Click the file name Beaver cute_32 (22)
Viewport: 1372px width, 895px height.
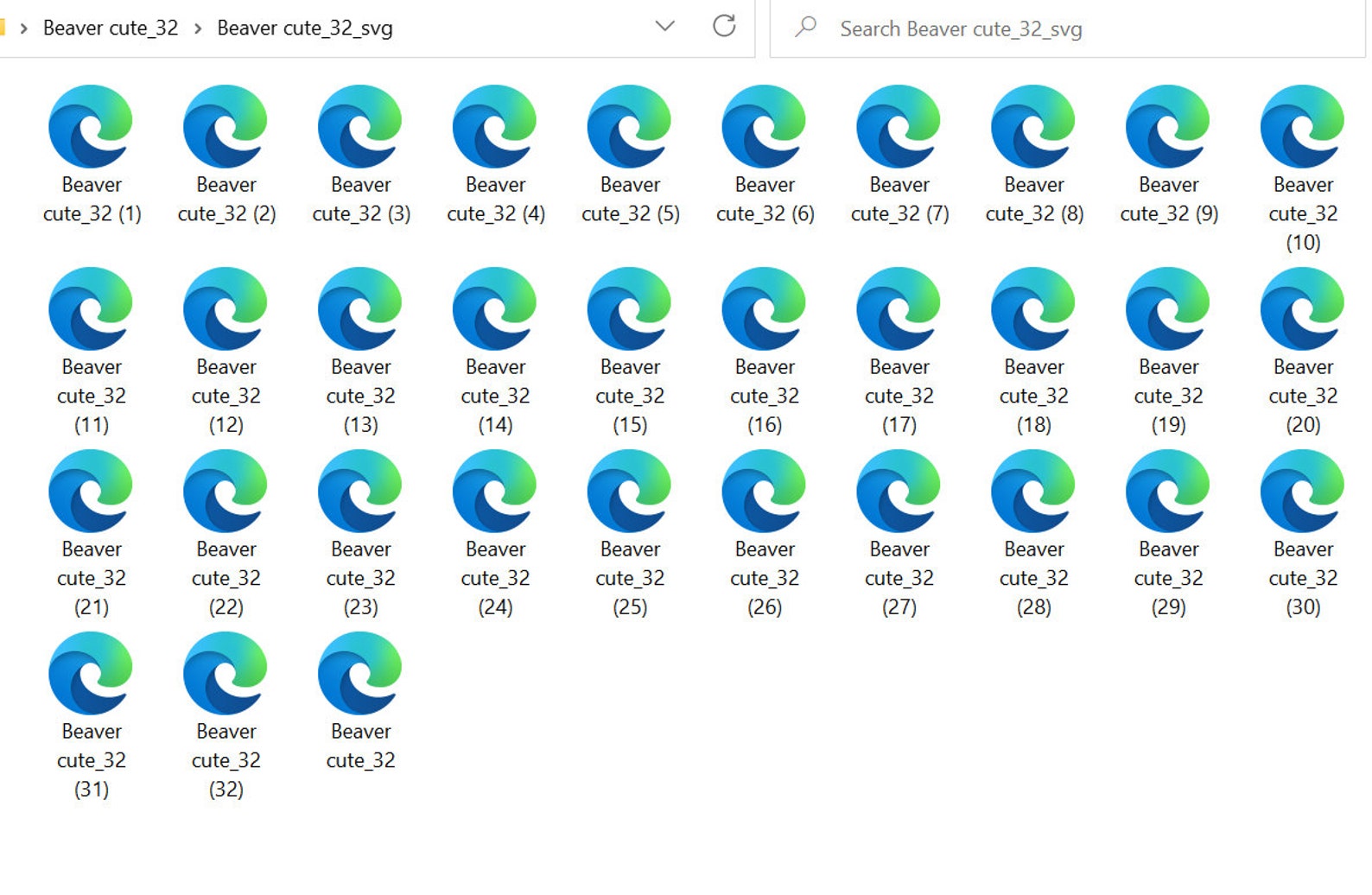coord(226,578)
